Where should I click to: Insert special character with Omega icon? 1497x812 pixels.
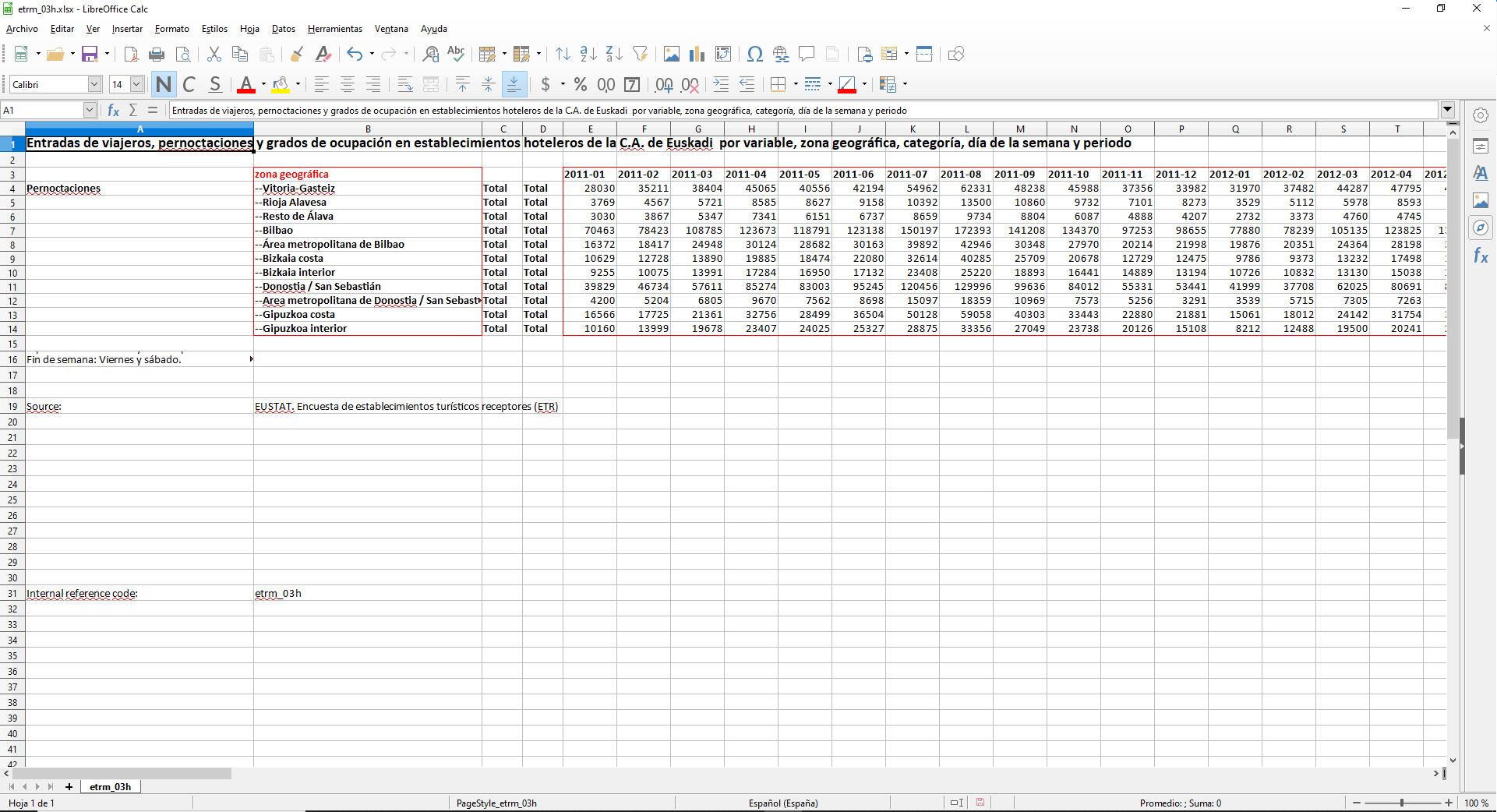click(x=754, y=54)
